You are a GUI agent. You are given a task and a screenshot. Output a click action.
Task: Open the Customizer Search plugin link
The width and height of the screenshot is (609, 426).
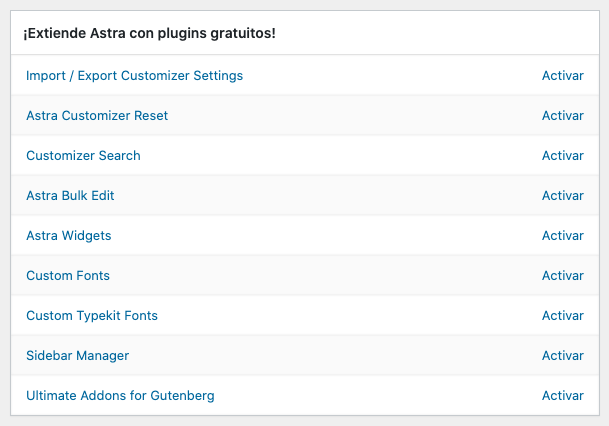click(83, 156)
